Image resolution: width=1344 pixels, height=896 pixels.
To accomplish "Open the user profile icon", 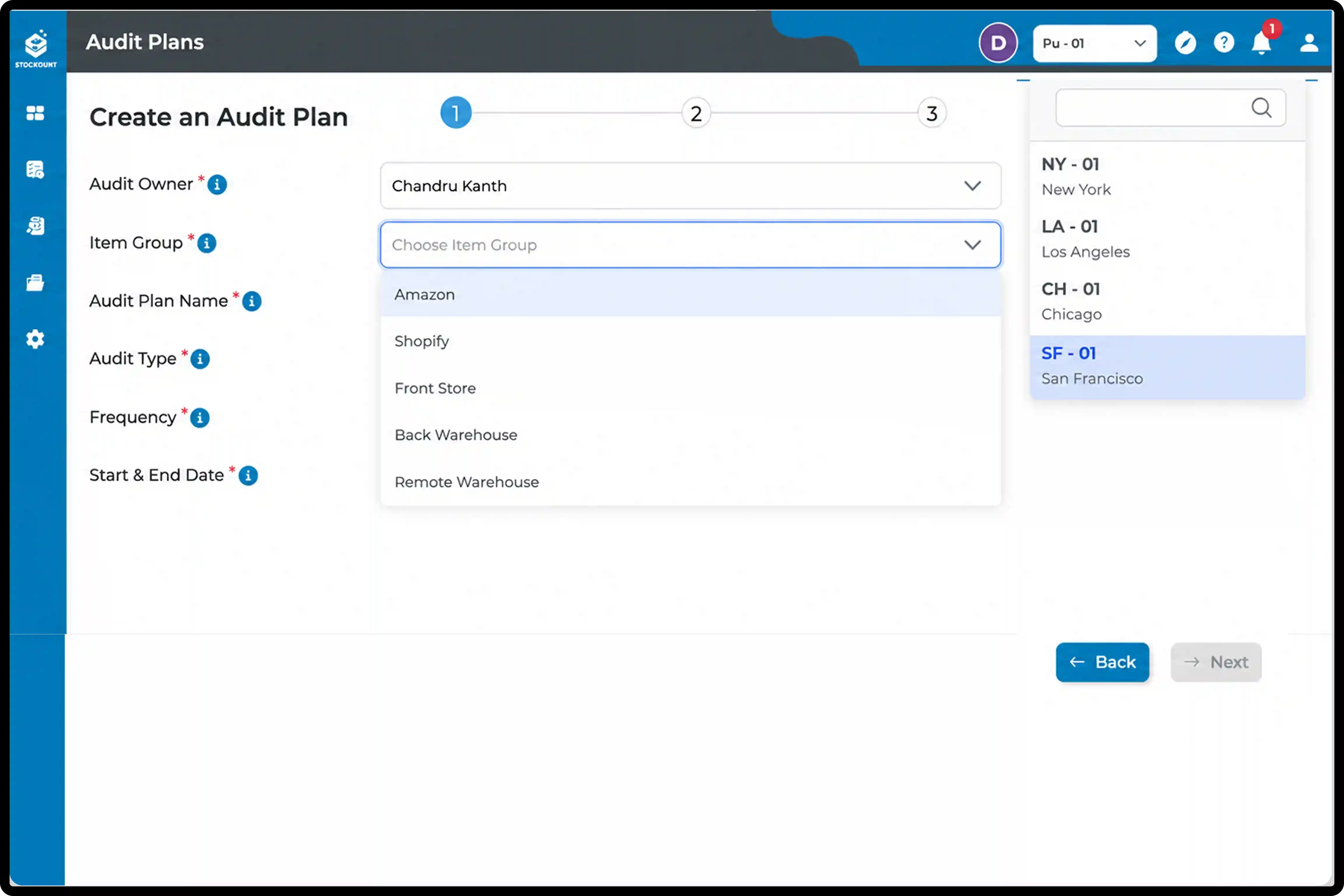I will (1309, 43).
